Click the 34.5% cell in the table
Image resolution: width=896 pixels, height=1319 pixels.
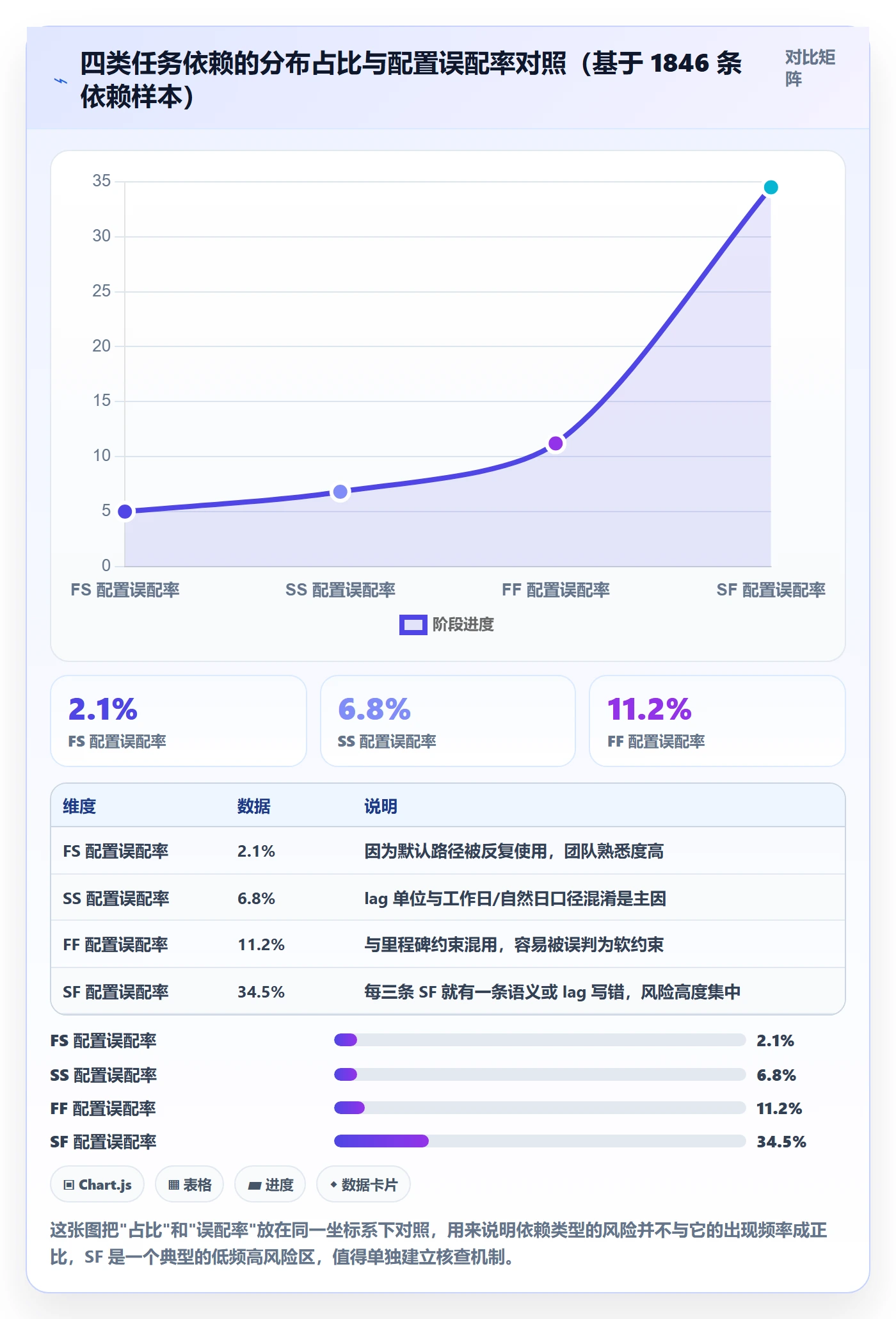[261, 992]
